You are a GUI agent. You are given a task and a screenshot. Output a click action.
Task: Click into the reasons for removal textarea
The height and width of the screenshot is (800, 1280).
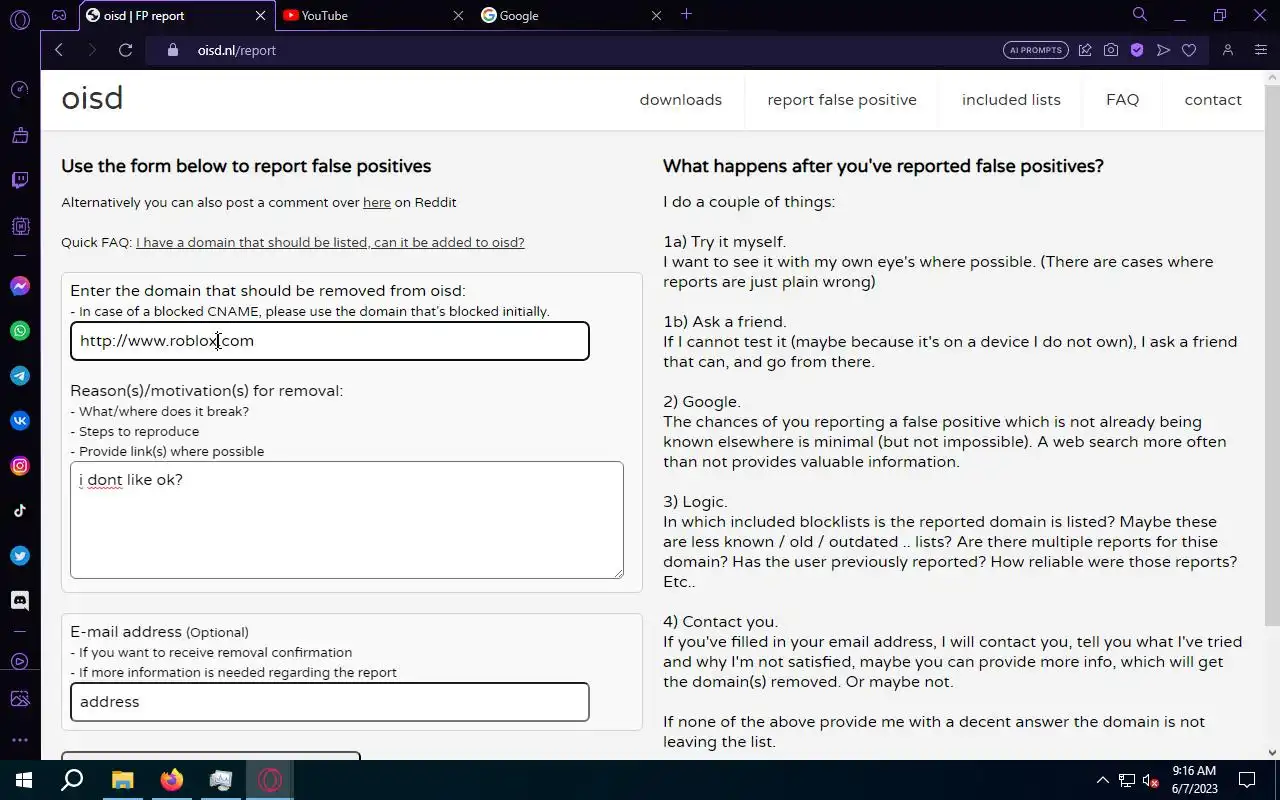347,520
